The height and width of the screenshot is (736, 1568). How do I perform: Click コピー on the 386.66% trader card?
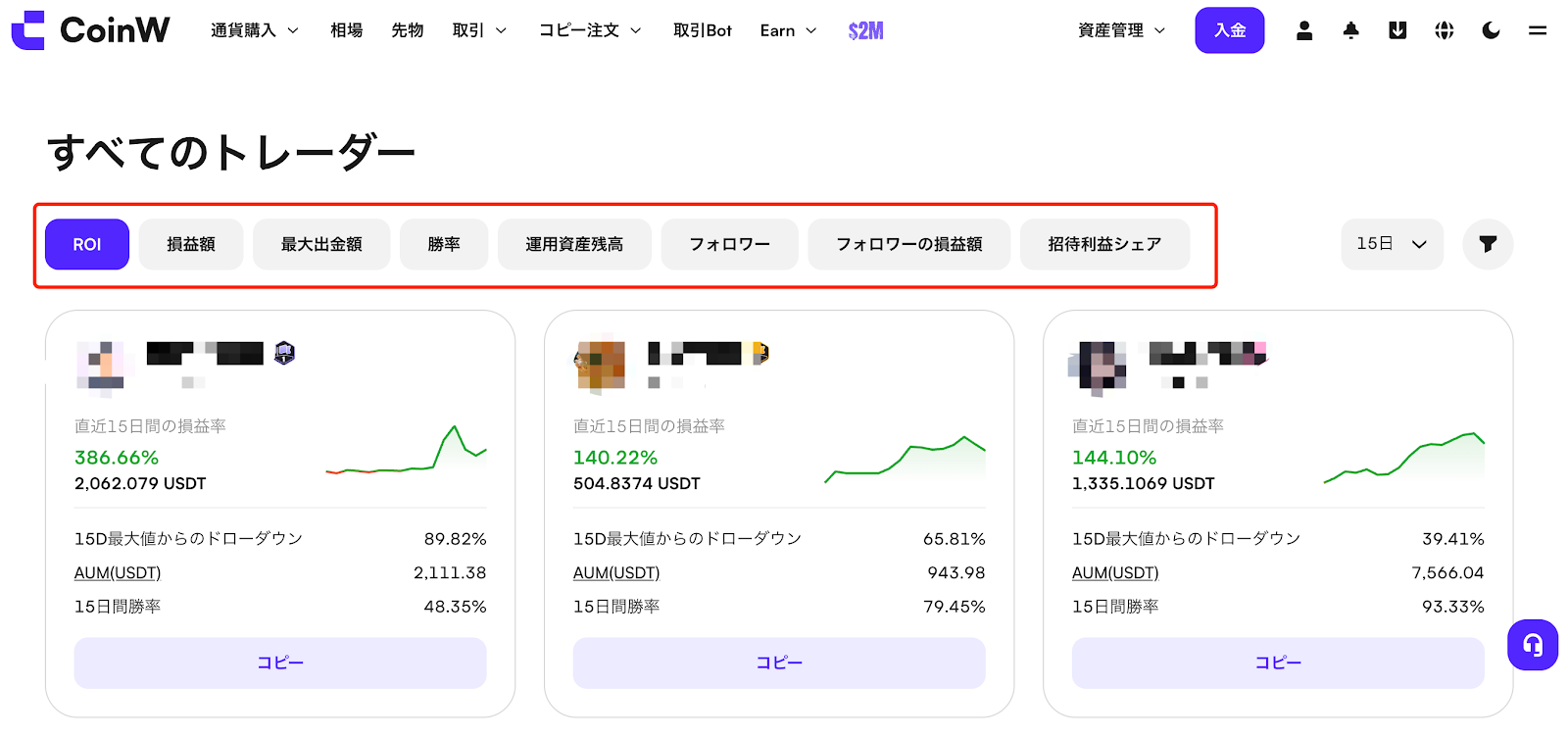279,662
